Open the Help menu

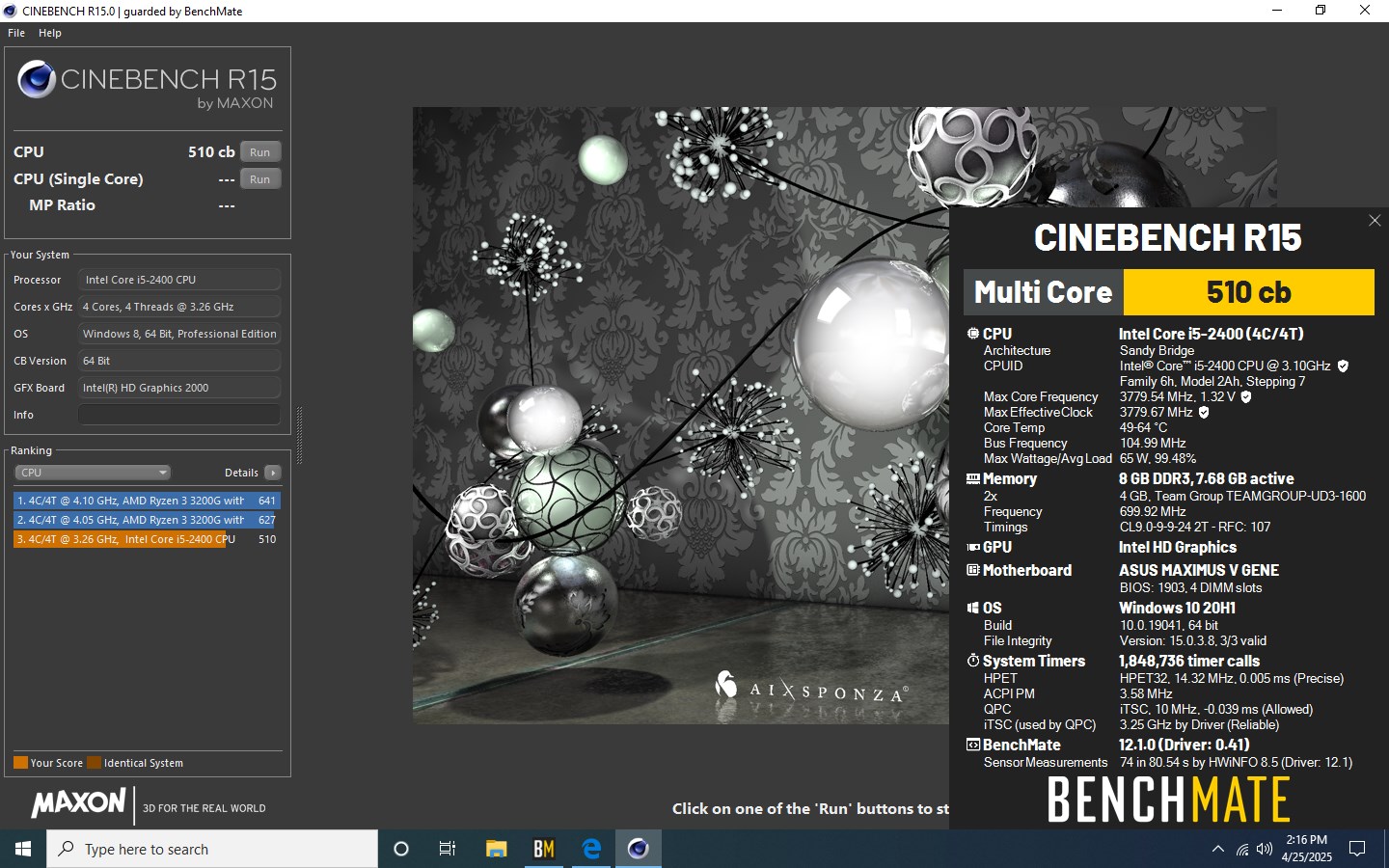pyautogui.click(x=50, y=33)
